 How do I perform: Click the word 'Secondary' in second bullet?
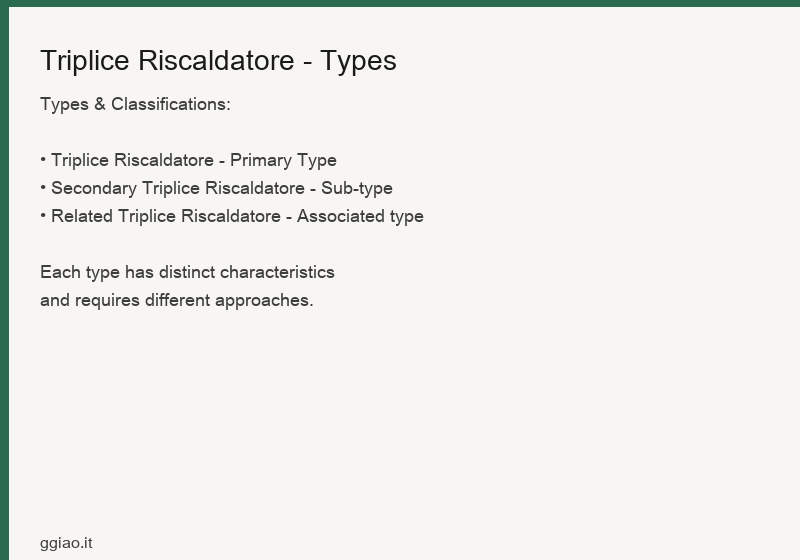click(94, 188)
